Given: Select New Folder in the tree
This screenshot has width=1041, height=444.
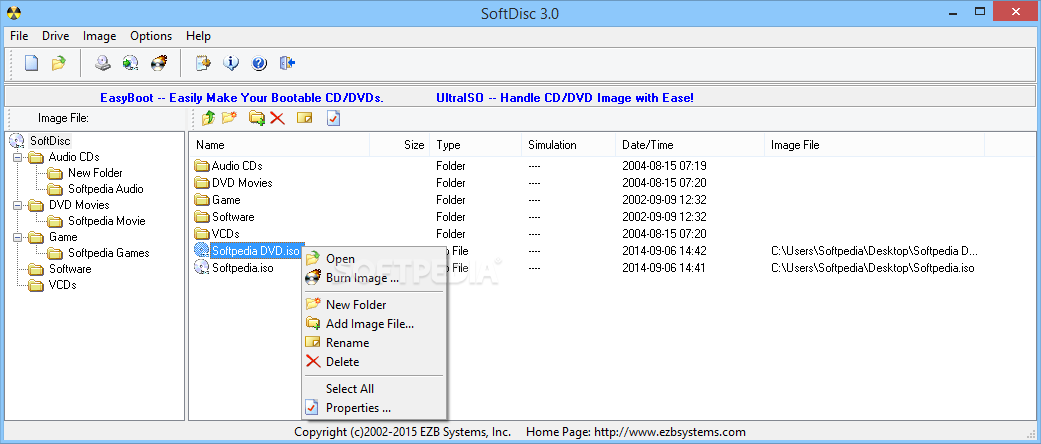Looking at the screenshot, I should [95, 173].
